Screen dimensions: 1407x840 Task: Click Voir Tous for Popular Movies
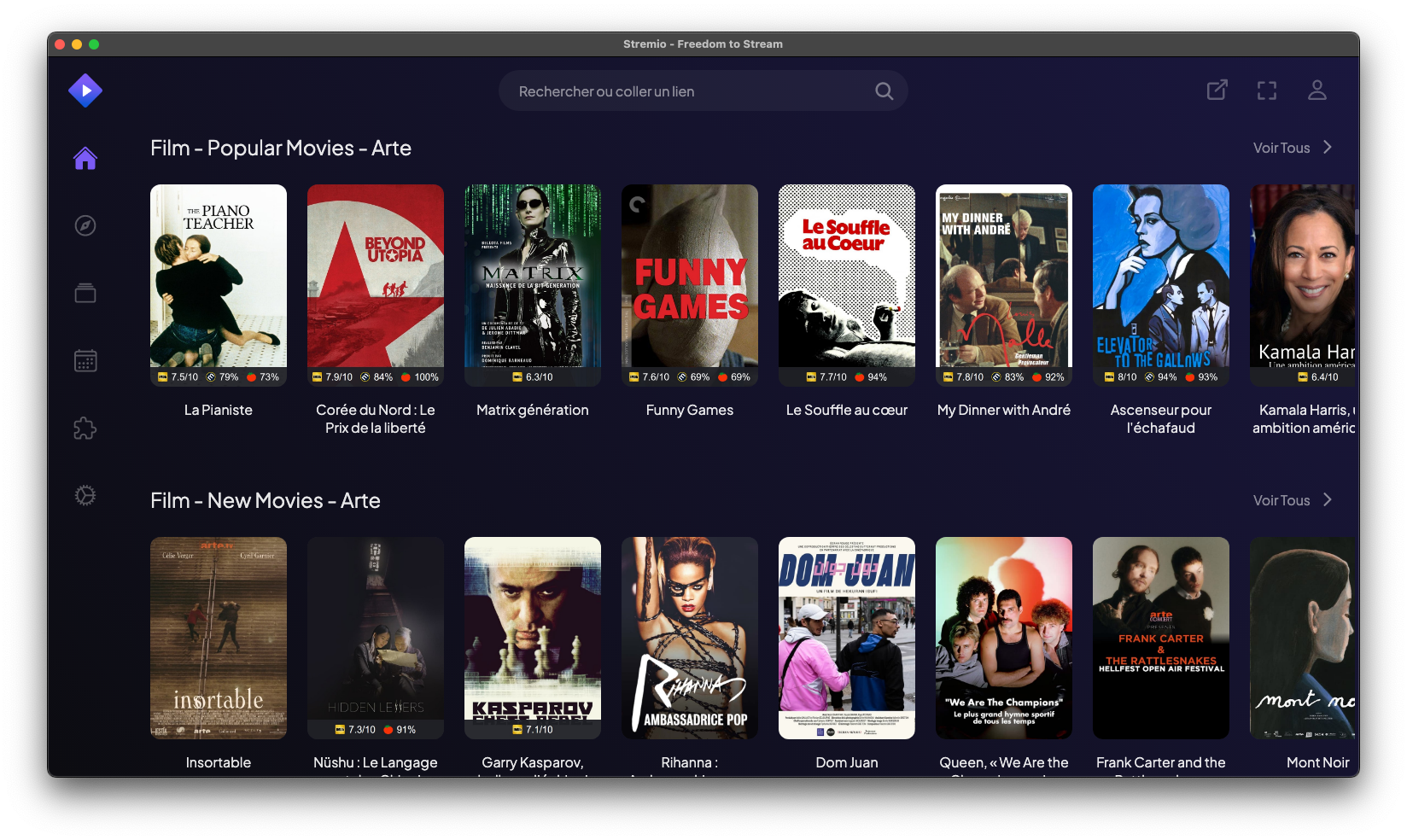1281,148
